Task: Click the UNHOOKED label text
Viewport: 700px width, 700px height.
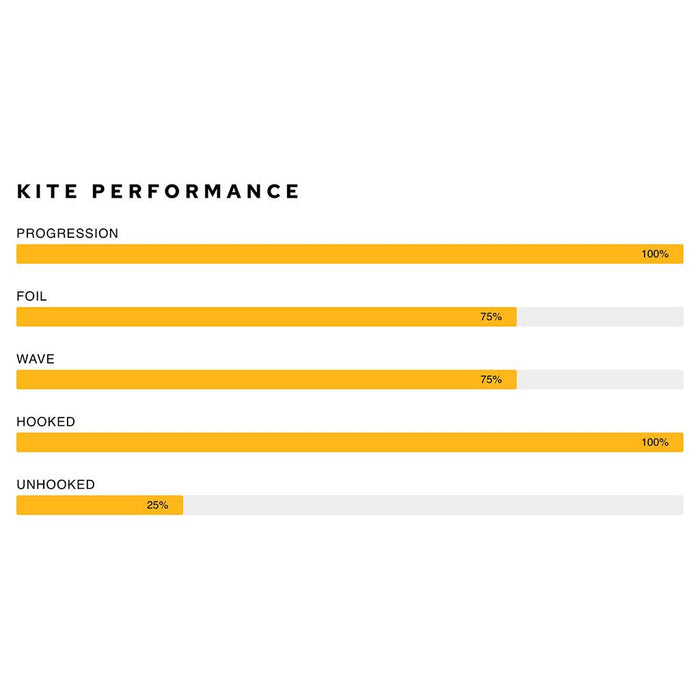Action: (x=56, y=485)
